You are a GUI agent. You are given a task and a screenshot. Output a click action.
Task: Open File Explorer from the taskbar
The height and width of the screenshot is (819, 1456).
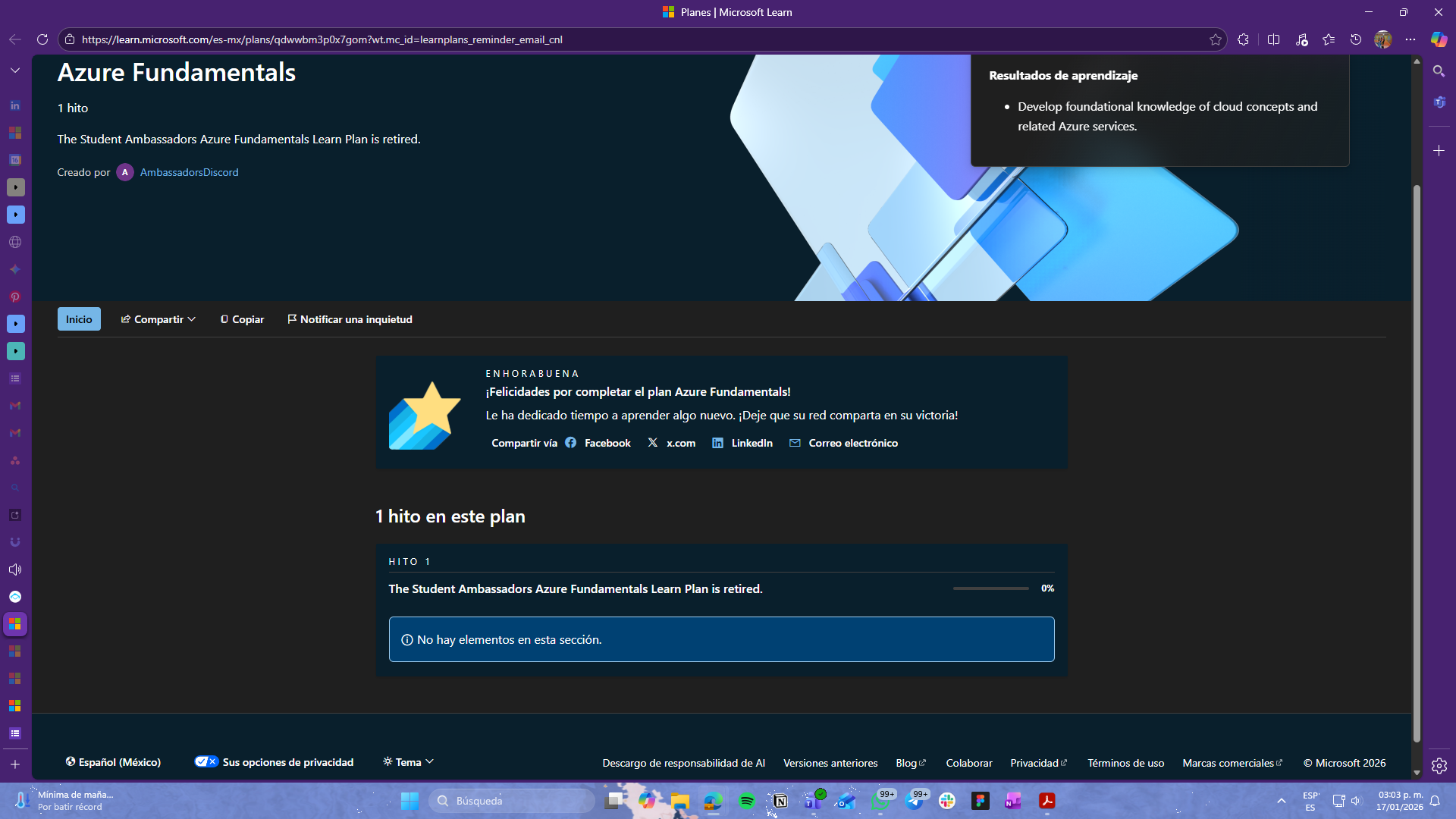680,801
